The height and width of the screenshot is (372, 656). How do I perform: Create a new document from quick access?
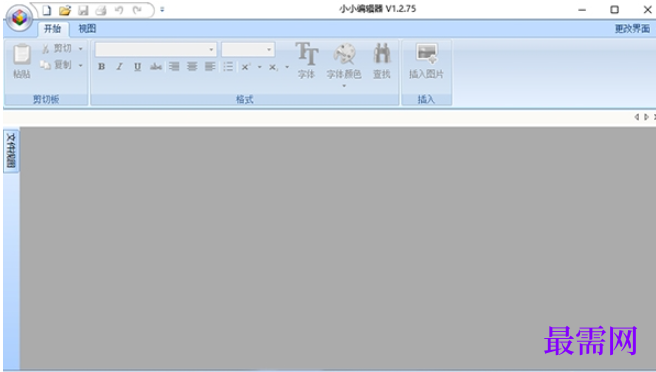point(46,10)
